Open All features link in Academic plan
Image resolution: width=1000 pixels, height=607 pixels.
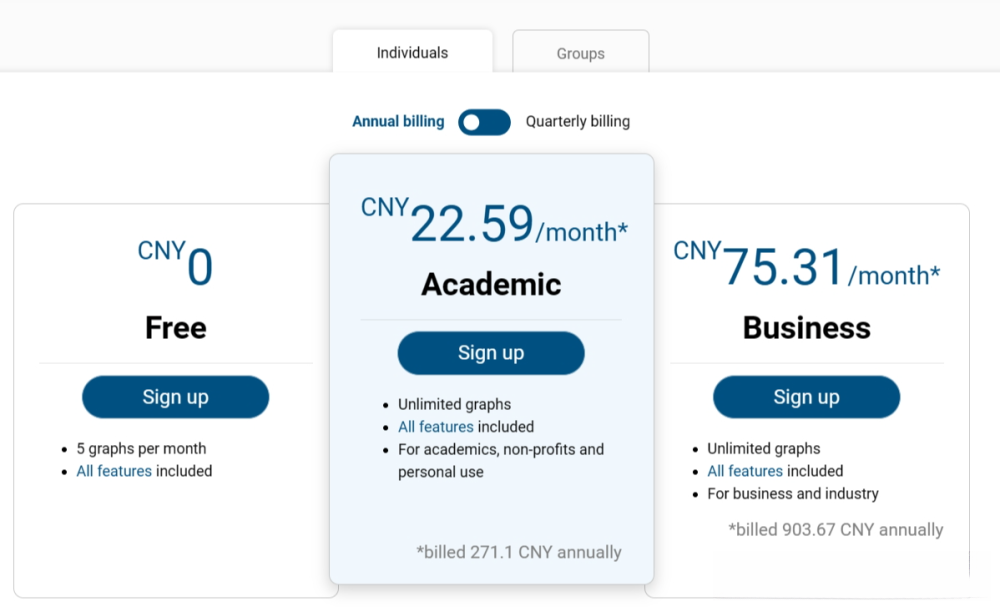coord(435,427)
